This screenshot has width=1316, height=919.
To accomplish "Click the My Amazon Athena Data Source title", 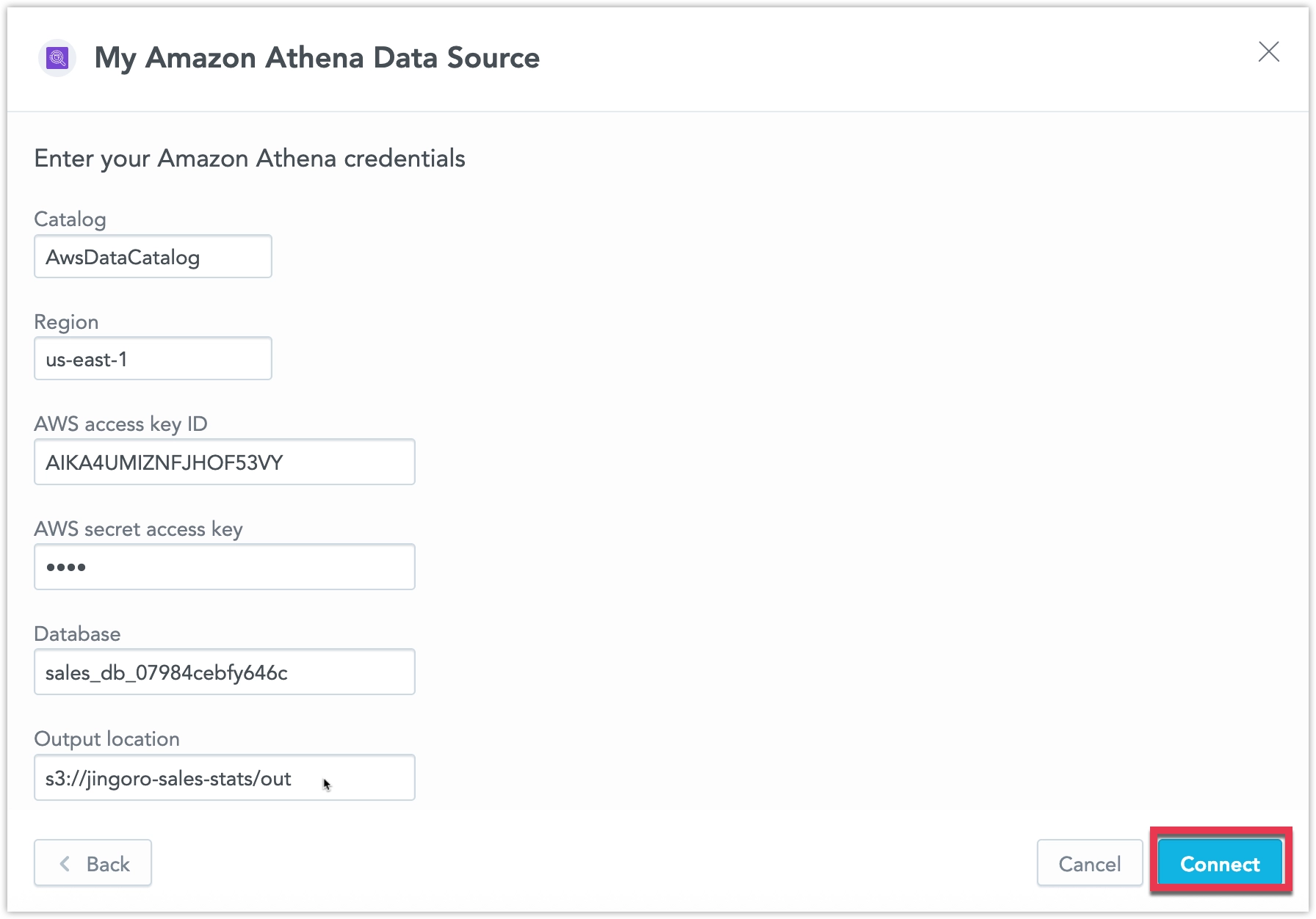I will (x=317, y=58).
